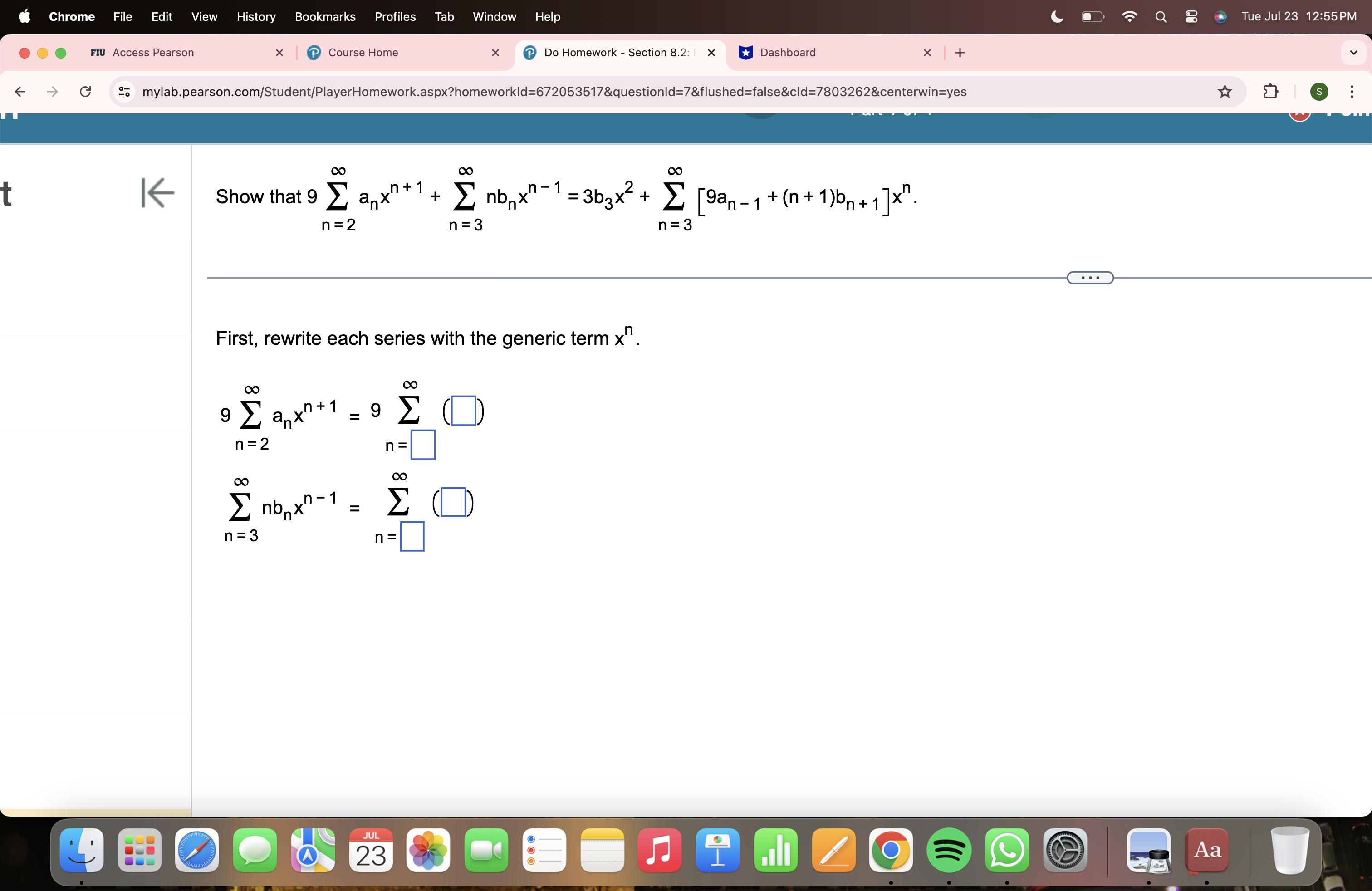Open Chrome's three-dot settings menu
This screenshot has height=891, width=1372.
(x=1353, y=92)
